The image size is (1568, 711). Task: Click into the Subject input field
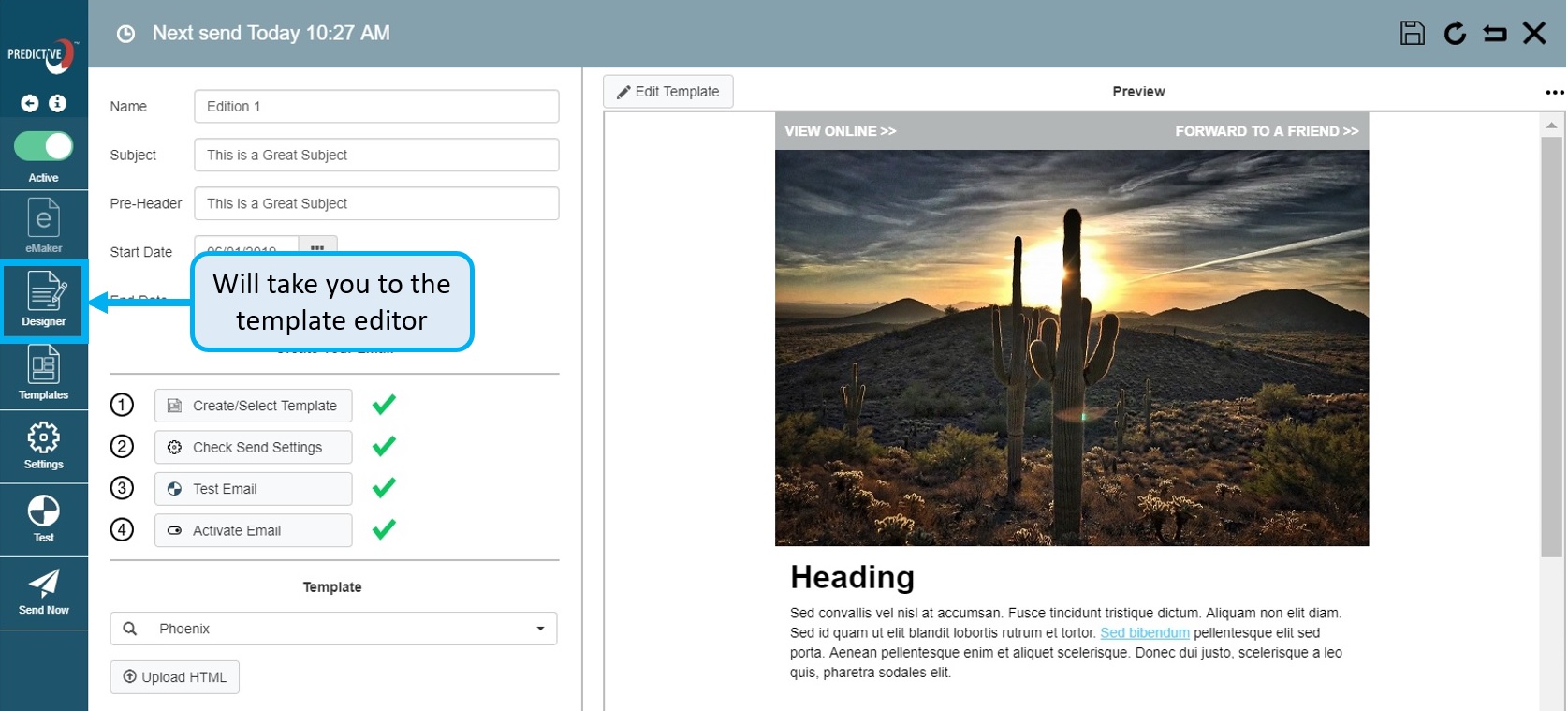coord(376,155)
